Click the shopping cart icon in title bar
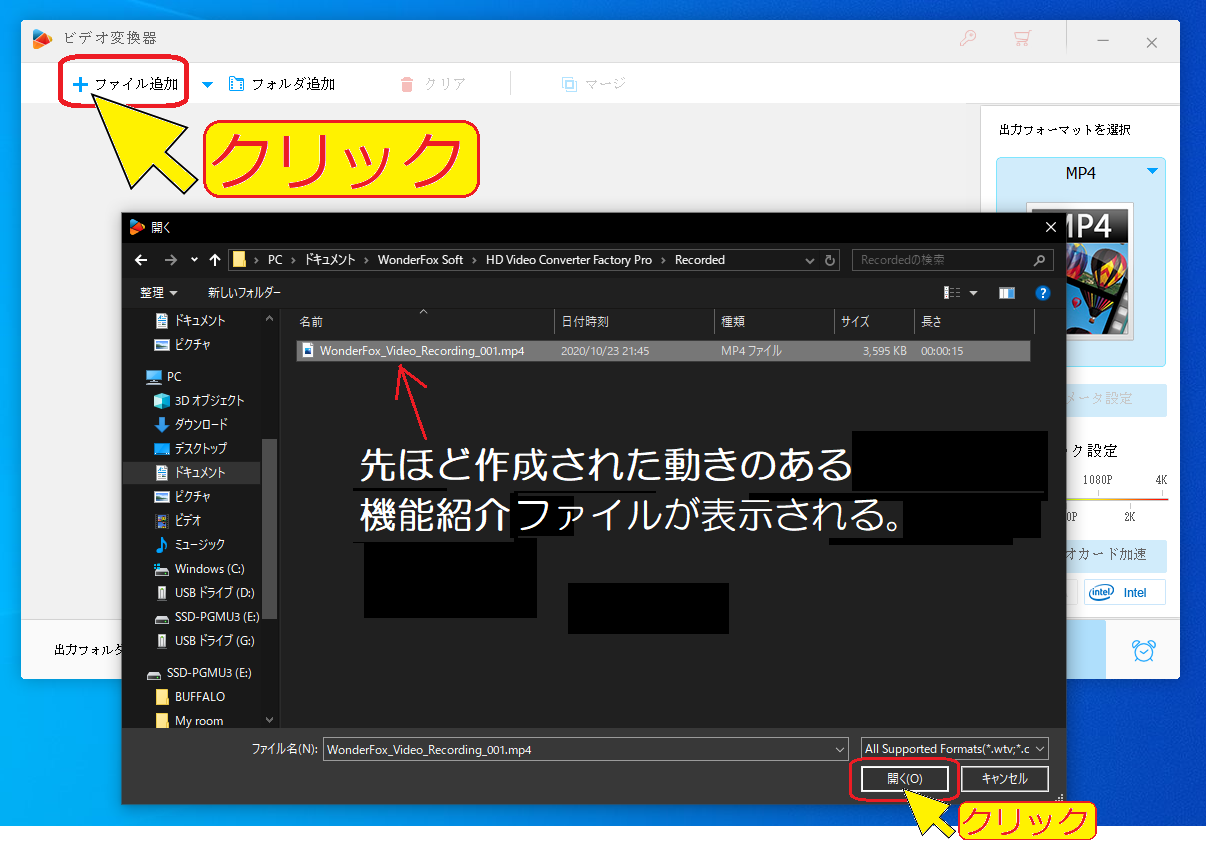Image resolution: width=1206 pixels, height=845 pixels. [x=1022, y=40]
